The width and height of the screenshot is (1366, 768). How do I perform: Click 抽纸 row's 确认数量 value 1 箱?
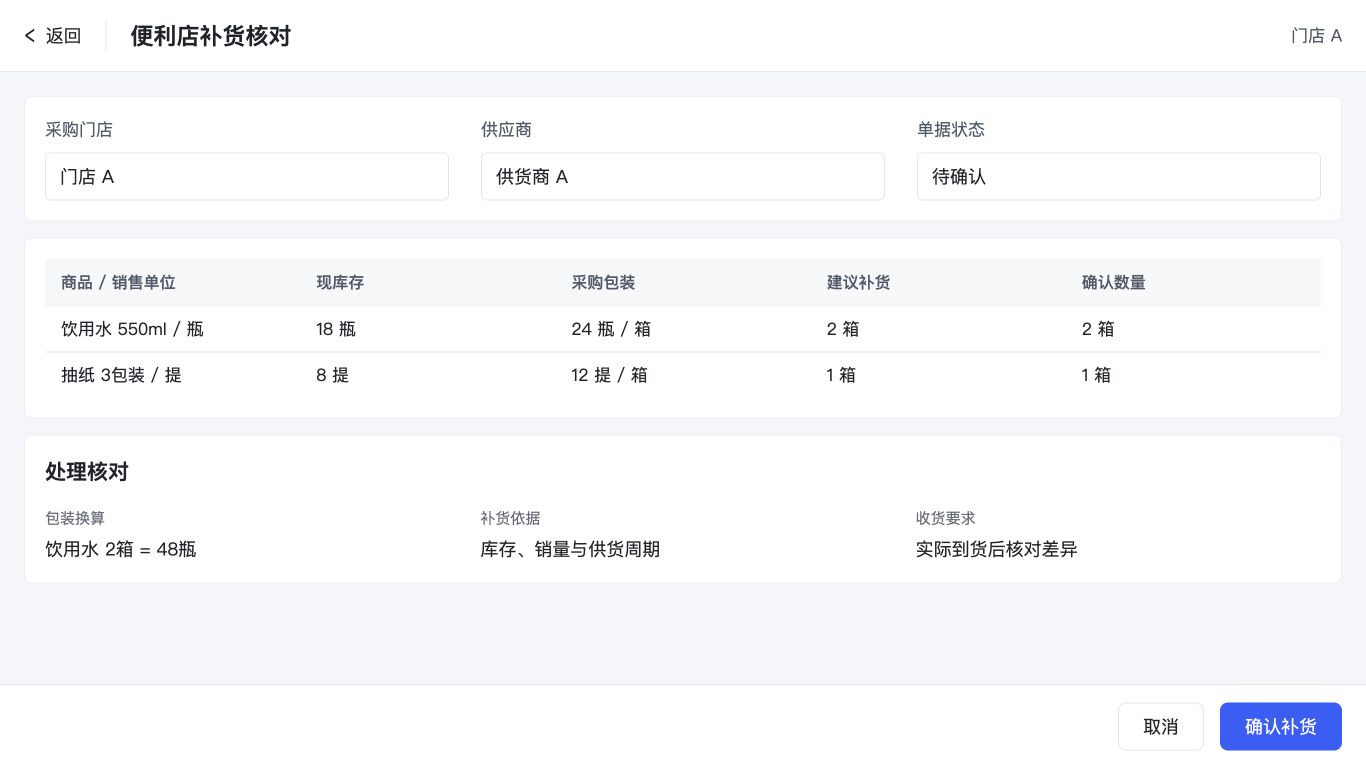click(x=1096, y=375)
